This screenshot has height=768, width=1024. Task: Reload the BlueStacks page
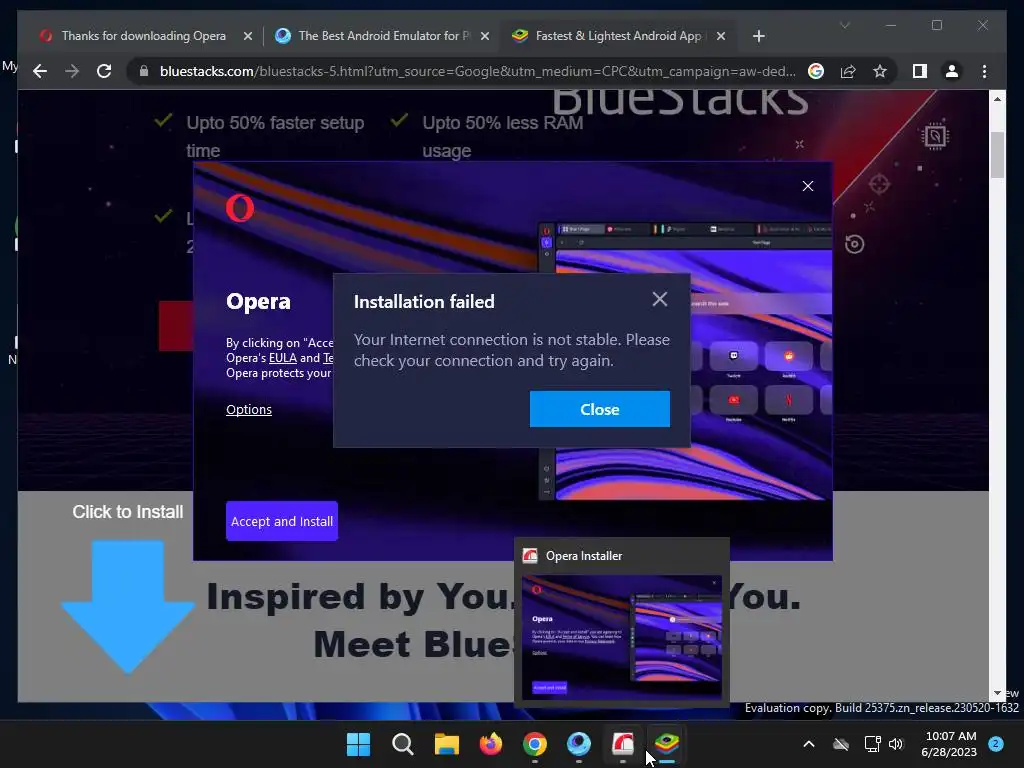(x=104, y=71)
